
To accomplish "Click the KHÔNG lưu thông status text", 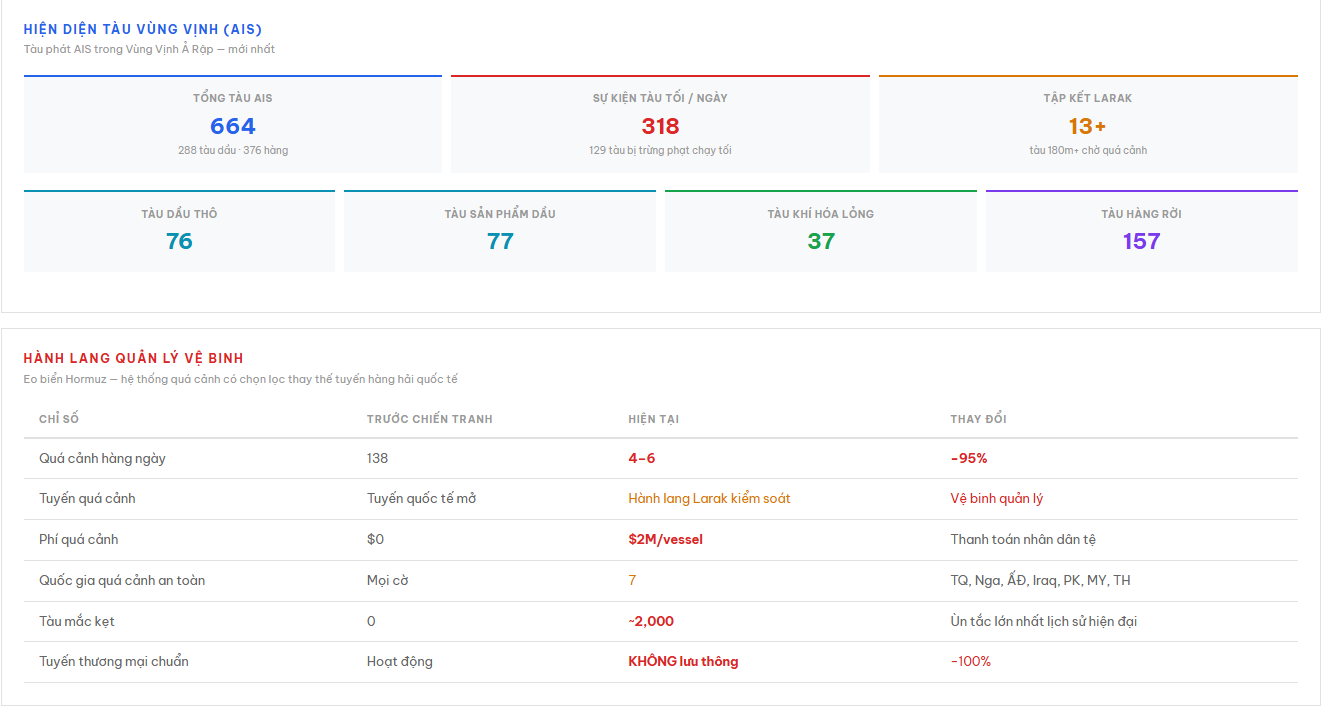I will 683,661.
